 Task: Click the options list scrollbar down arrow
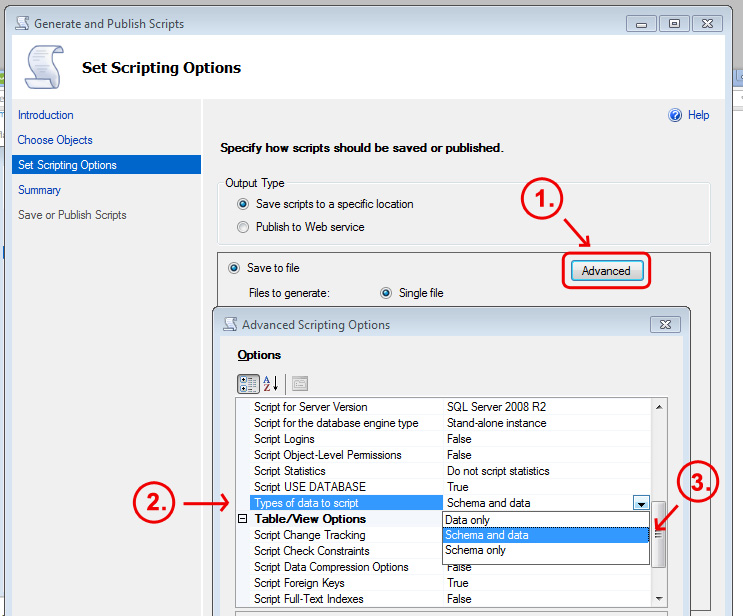click(x=659, y=598)
